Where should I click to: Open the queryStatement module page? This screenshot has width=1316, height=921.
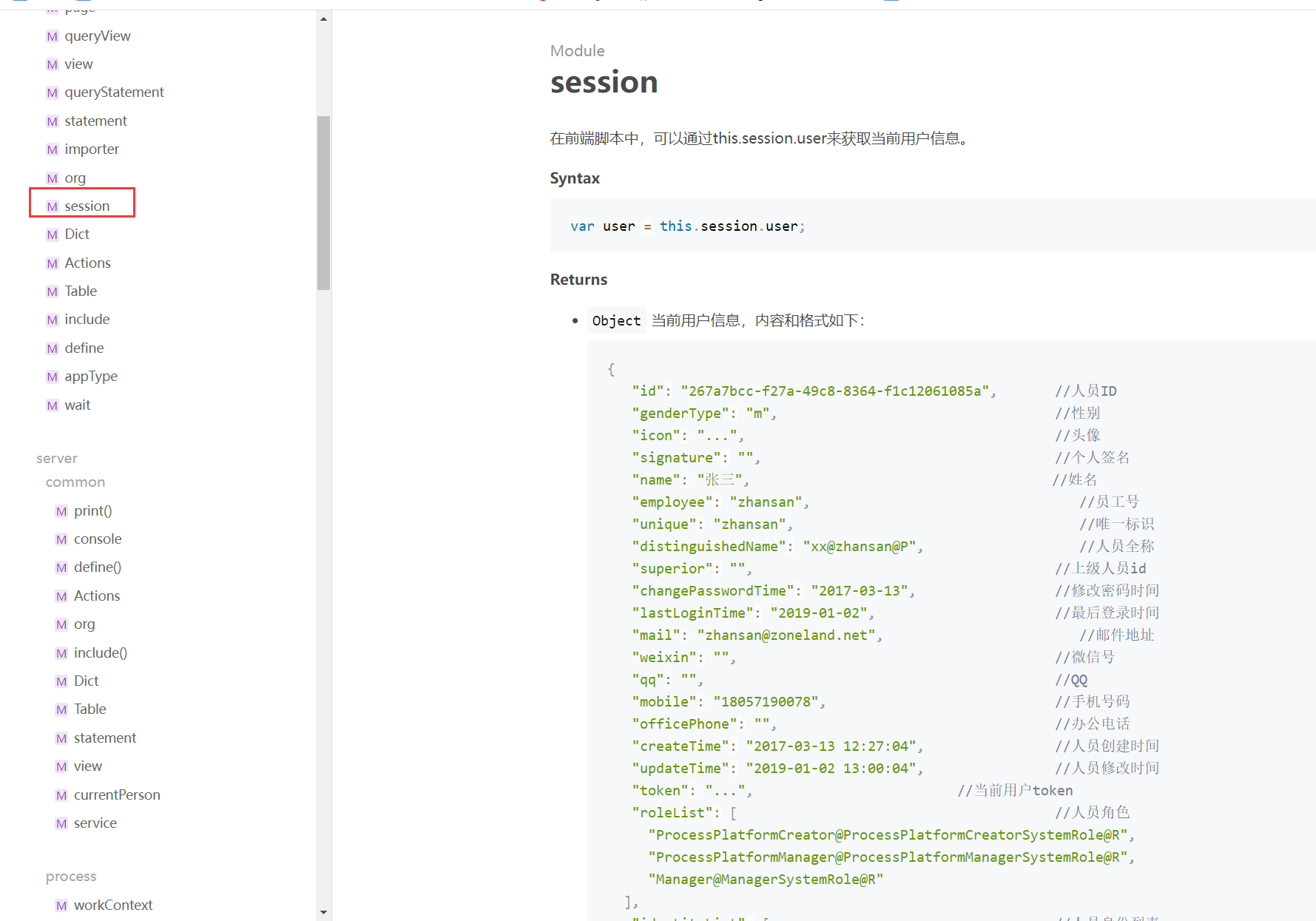click(114, 92)
